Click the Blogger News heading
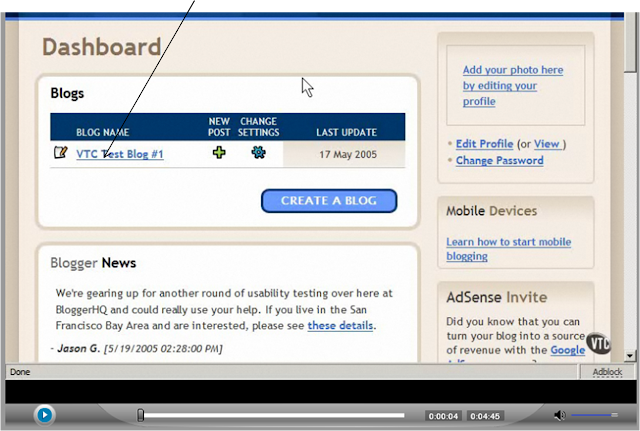This screenshot has height=431, width=640. [93, 263]
